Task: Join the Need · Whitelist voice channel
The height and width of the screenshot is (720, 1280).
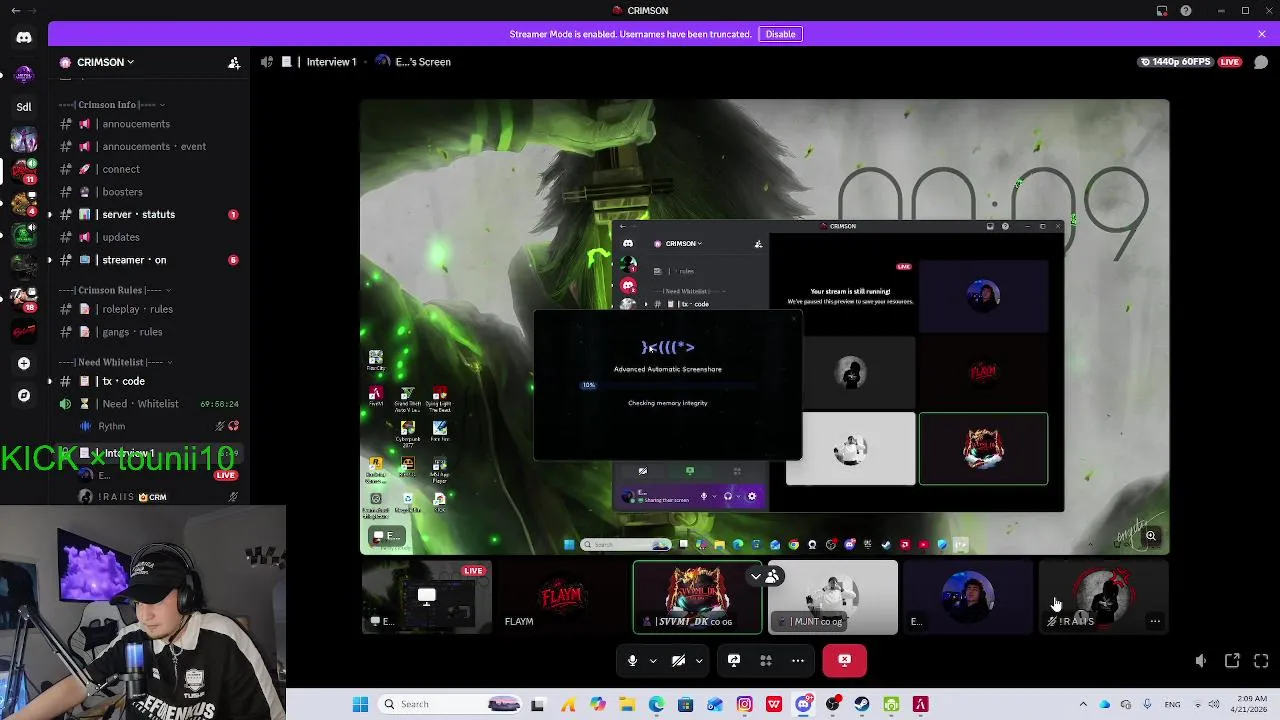Action: coord(148,404)
